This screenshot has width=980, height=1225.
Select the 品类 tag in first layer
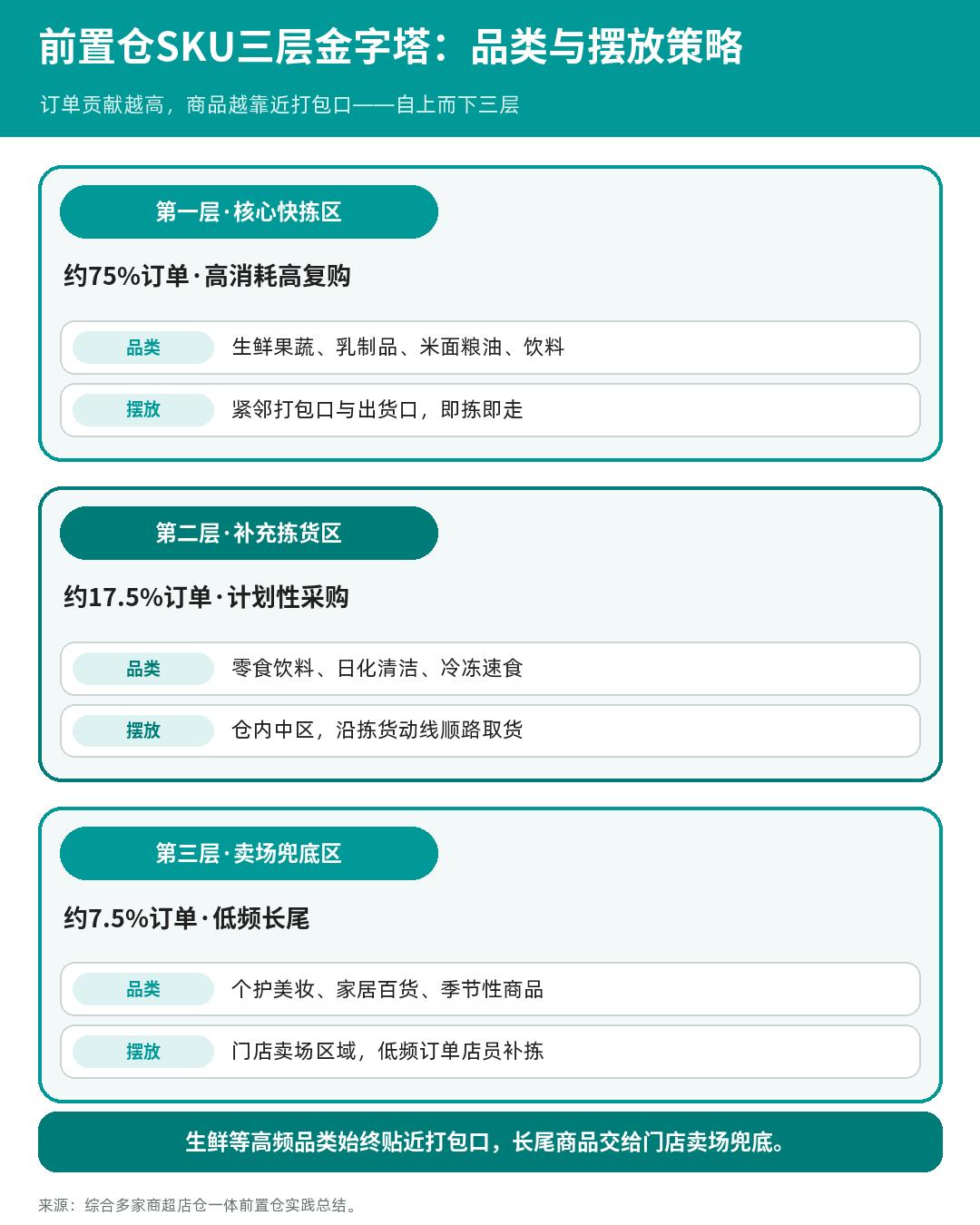point(143,348)
